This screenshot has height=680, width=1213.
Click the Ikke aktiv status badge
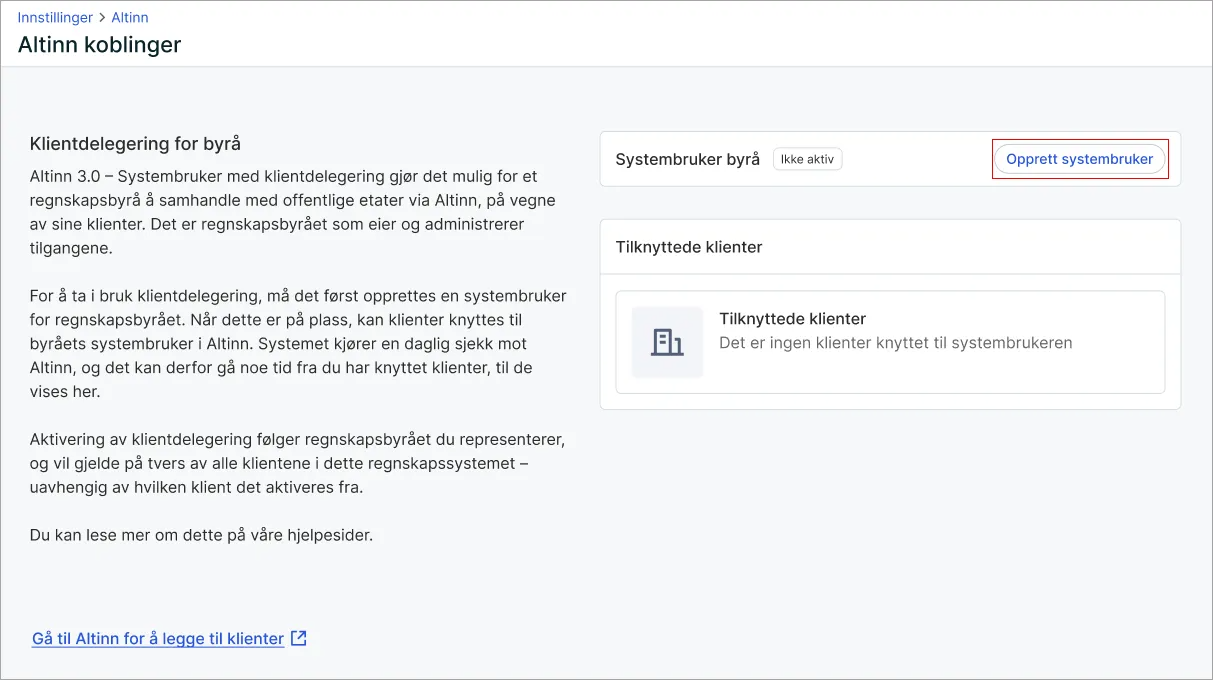pyautogui.click(x=807, y=159)
